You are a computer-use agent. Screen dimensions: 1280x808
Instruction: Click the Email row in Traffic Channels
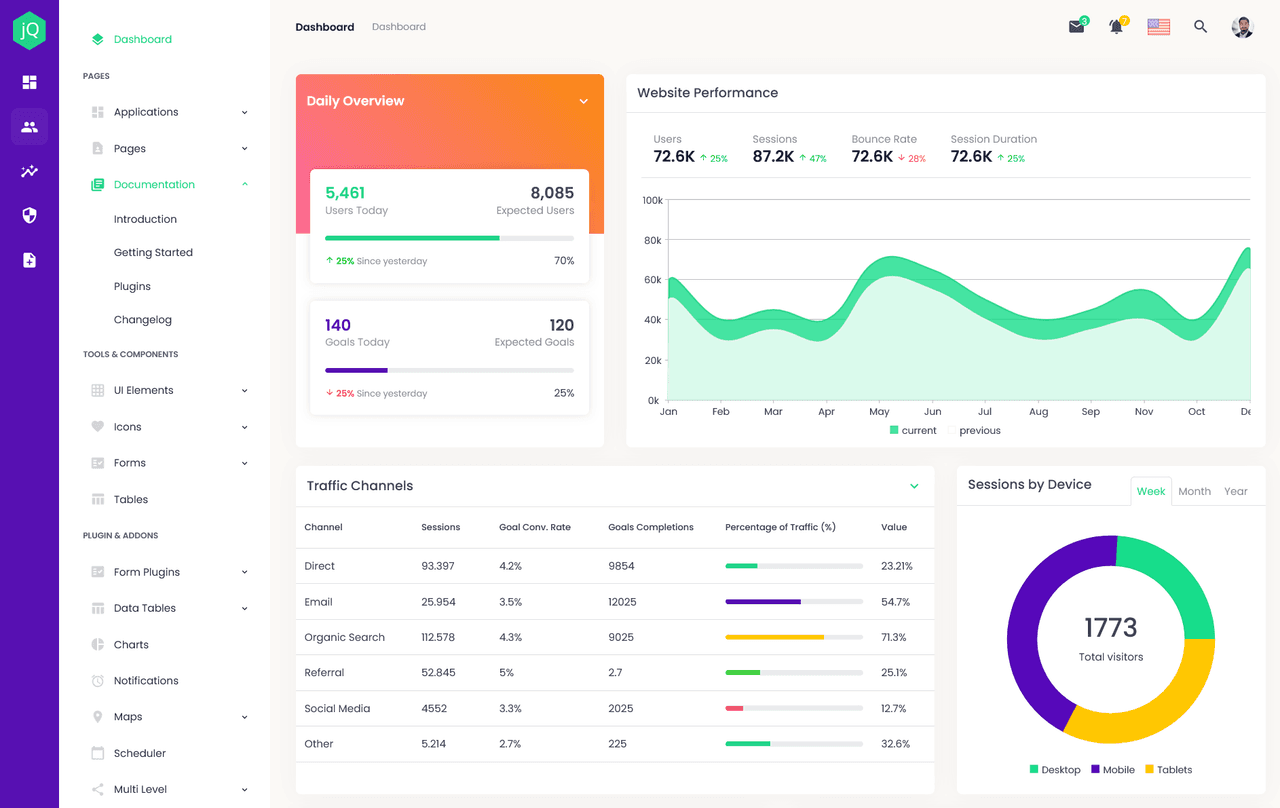coord(614,602)
